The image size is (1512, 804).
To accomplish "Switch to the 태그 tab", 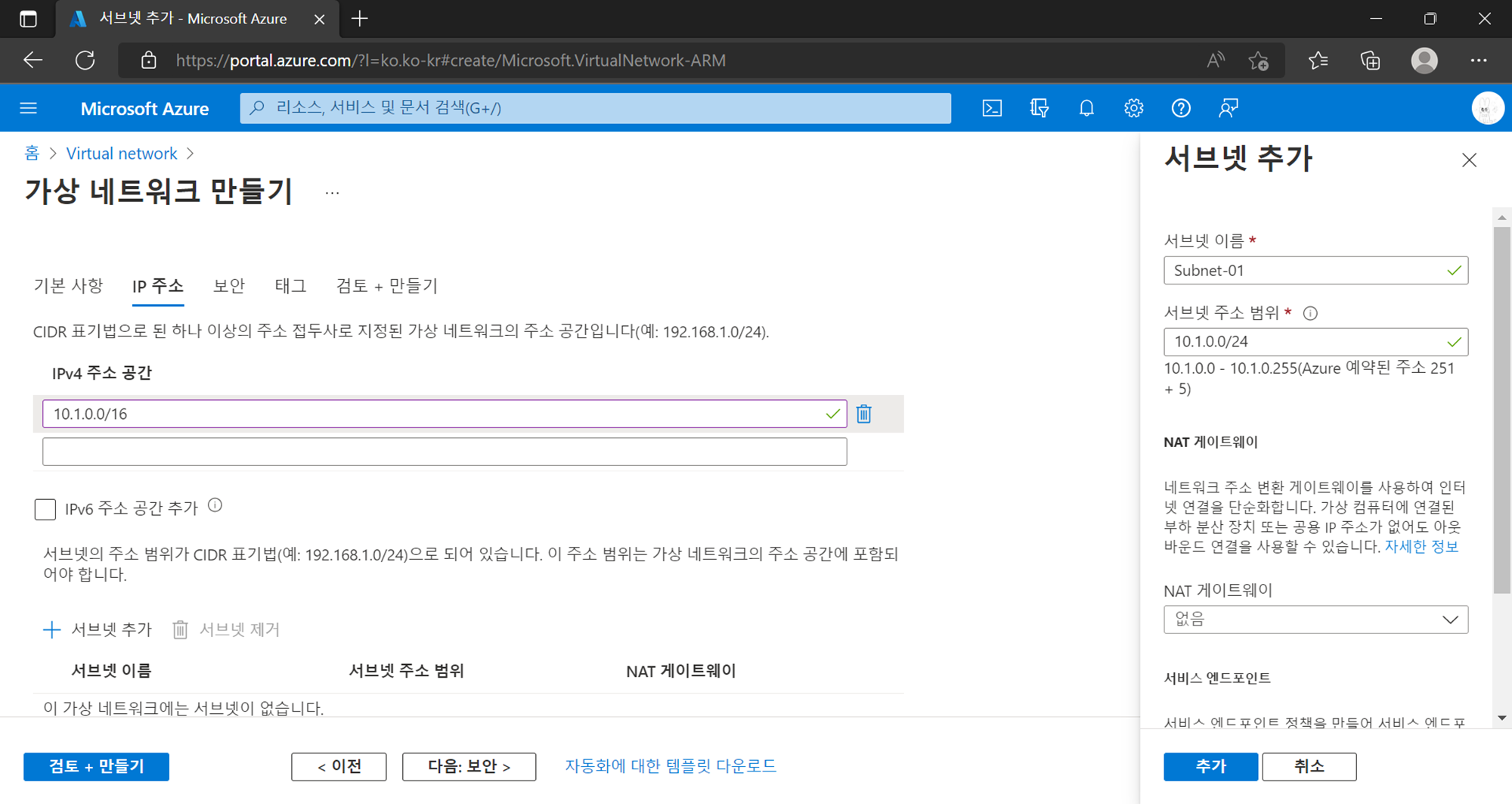I will pos(290,286).
